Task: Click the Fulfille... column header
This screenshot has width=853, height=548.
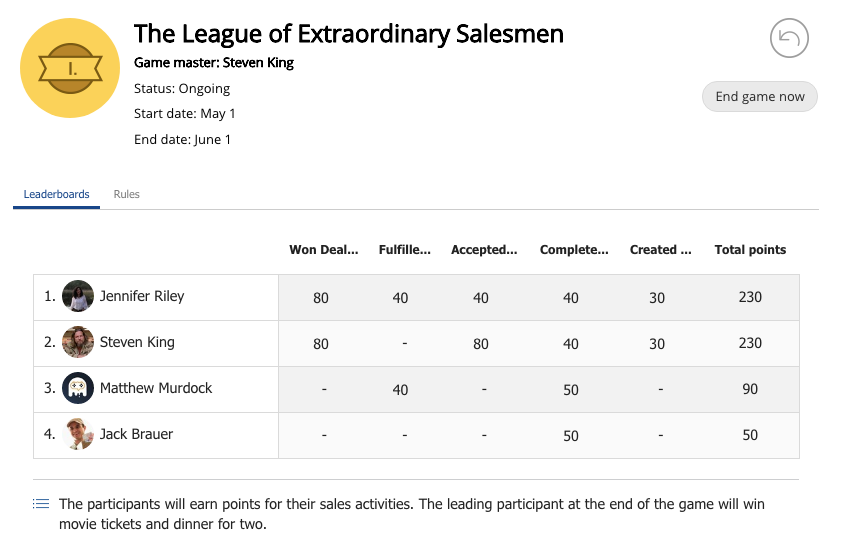Action: click(x=405, y=250)
